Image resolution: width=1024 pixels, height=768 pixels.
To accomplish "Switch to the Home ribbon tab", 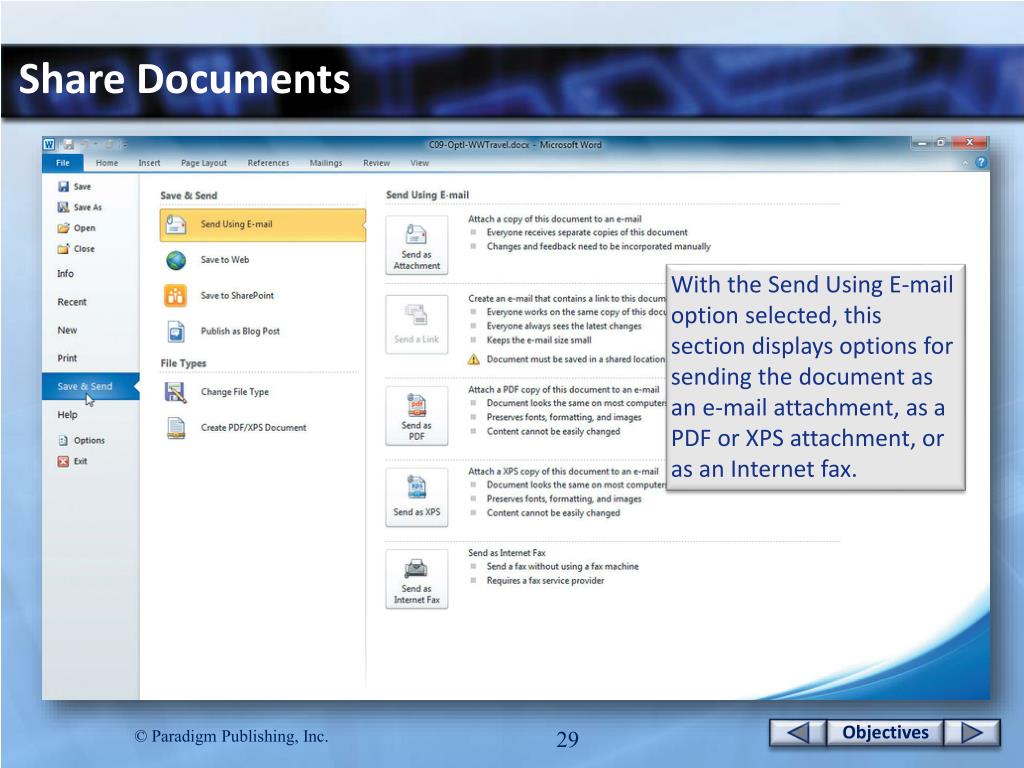I will point(106,163).
